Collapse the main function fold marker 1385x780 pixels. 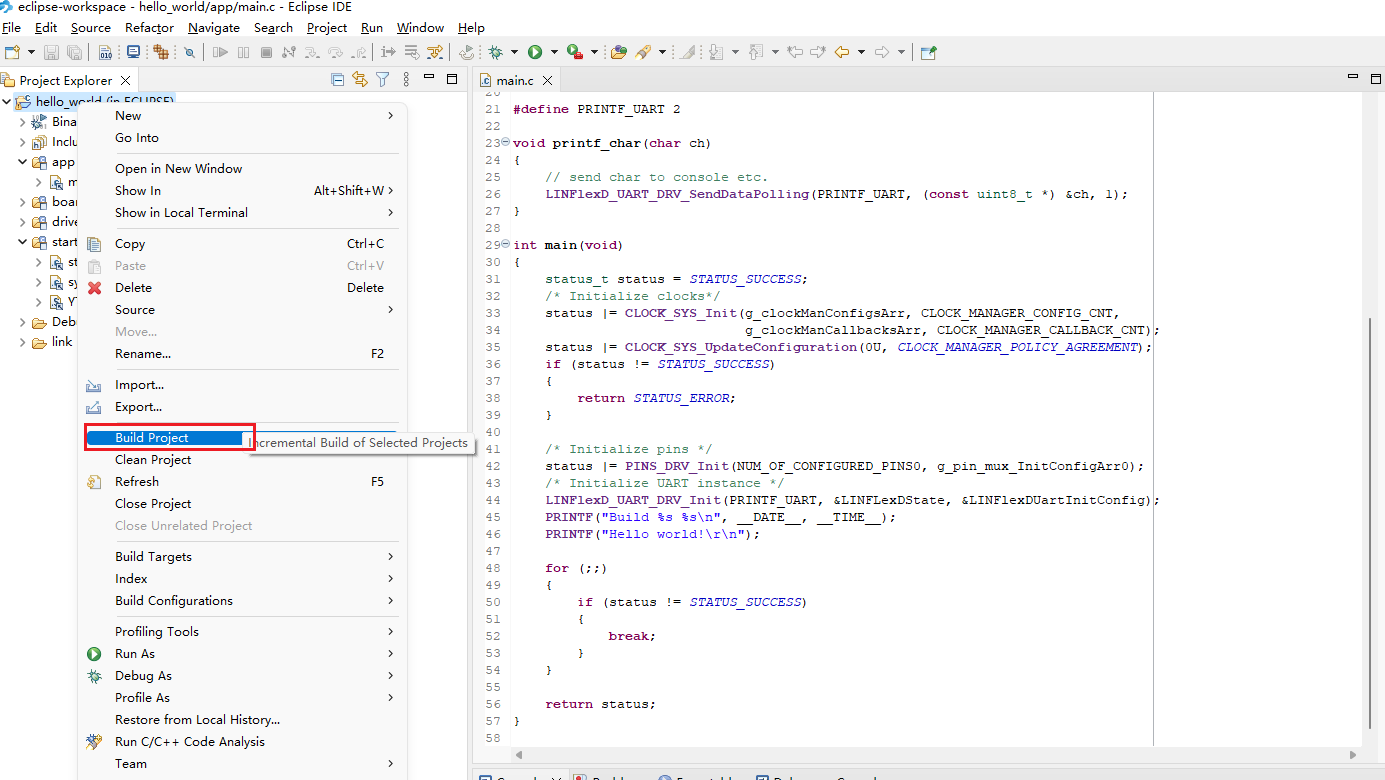click(505, 245)
